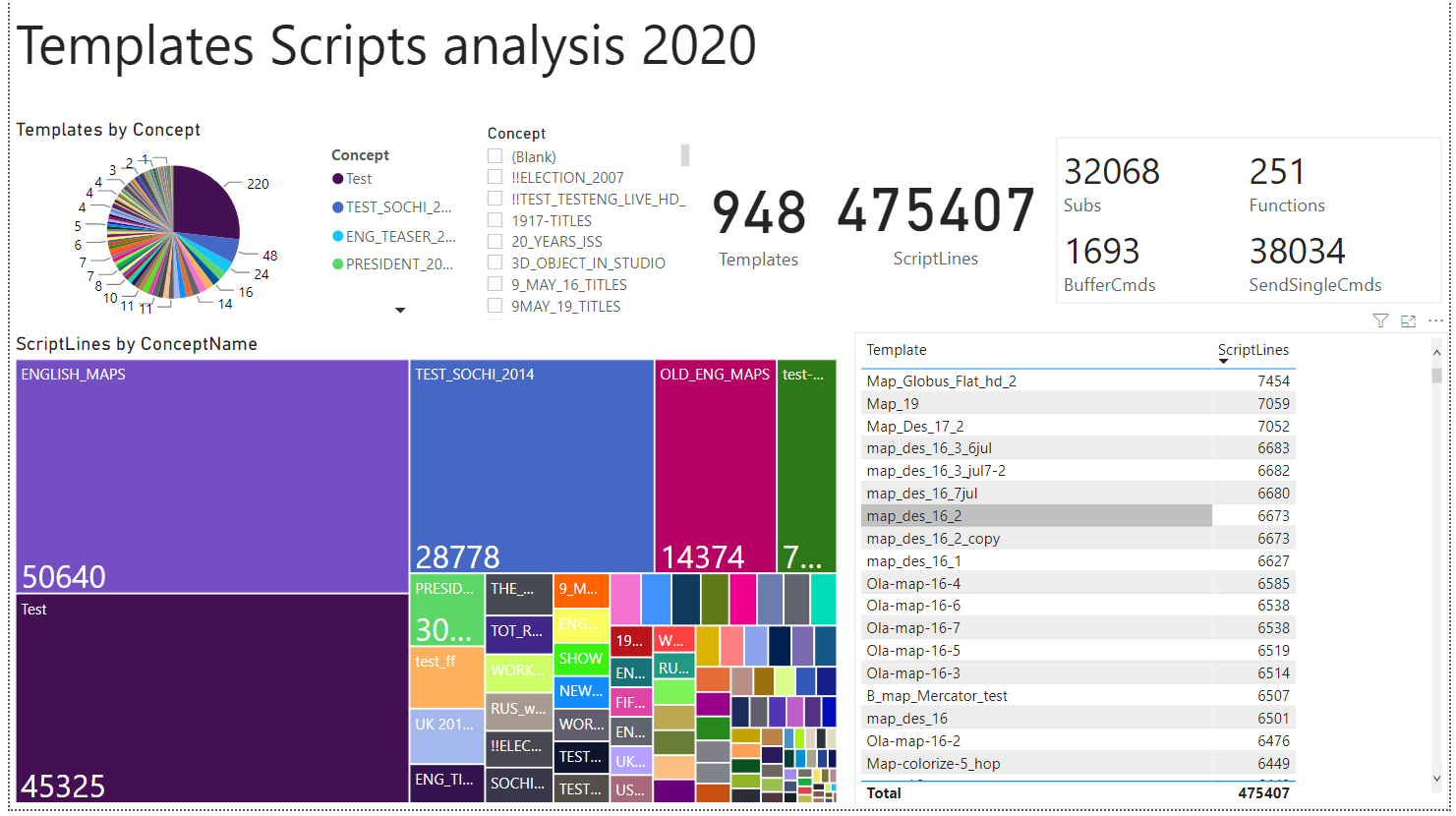Screen dimensions: 1456x816
Task: Click the green PRESIDENT_20... legend marker
Action: [337, 264]
